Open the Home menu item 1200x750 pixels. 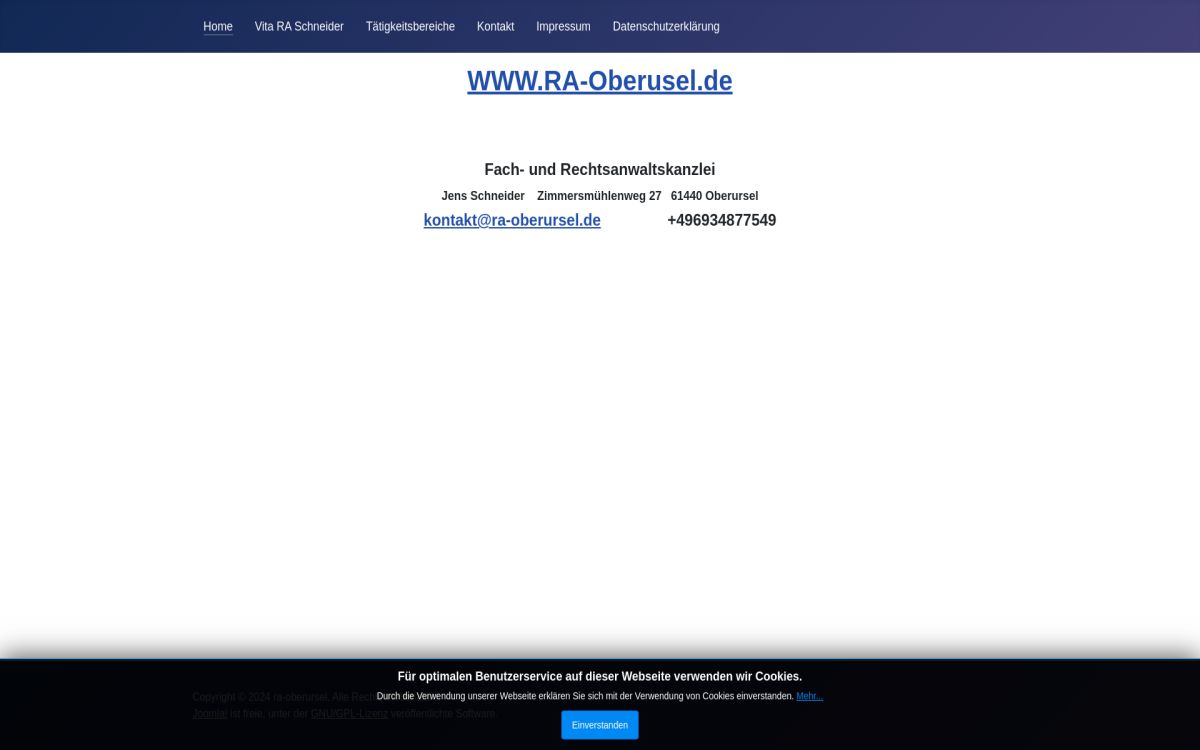coord(218,27)
